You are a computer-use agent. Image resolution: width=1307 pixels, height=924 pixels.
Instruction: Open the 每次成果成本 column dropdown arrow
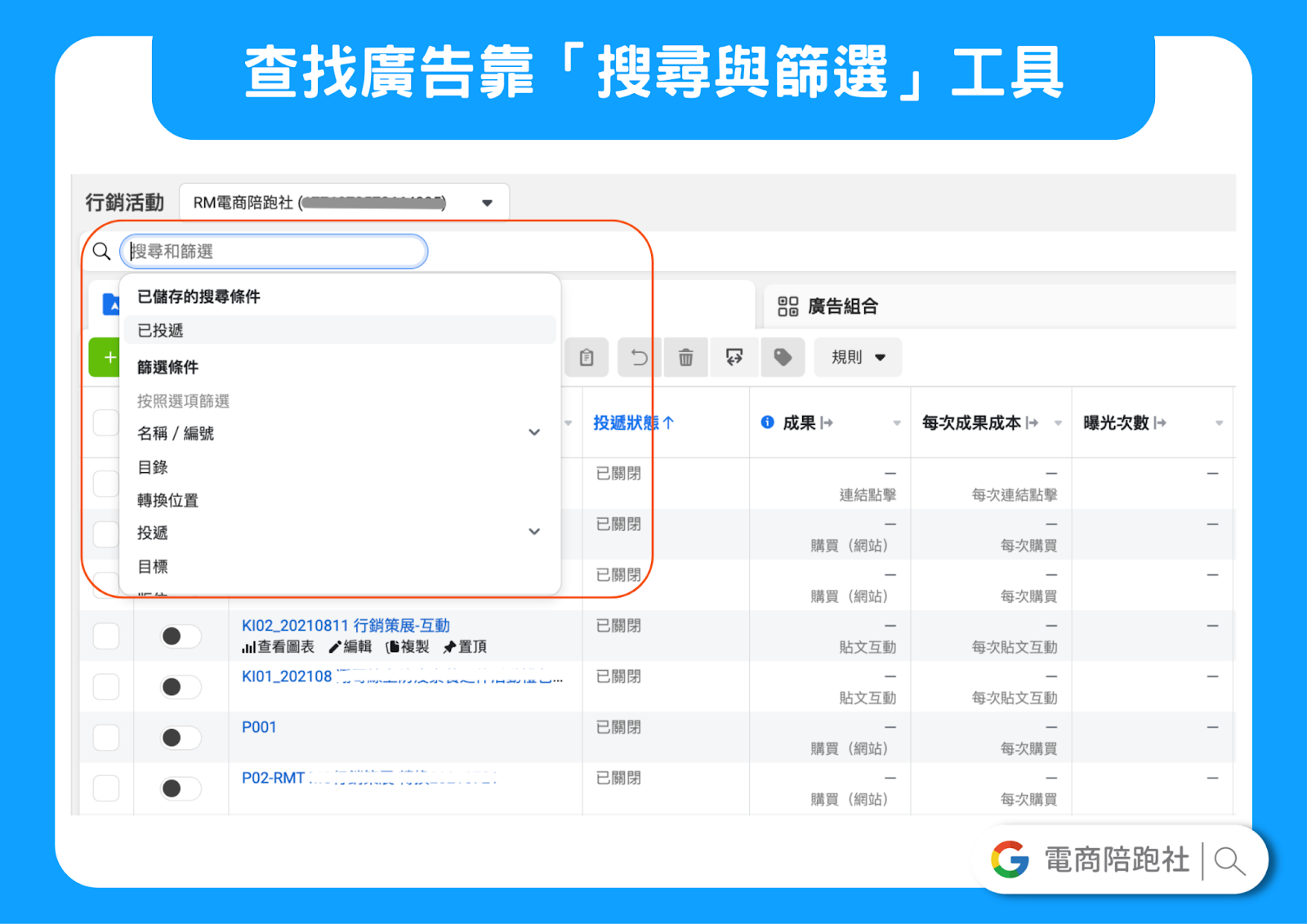[x=1058, y=423]
